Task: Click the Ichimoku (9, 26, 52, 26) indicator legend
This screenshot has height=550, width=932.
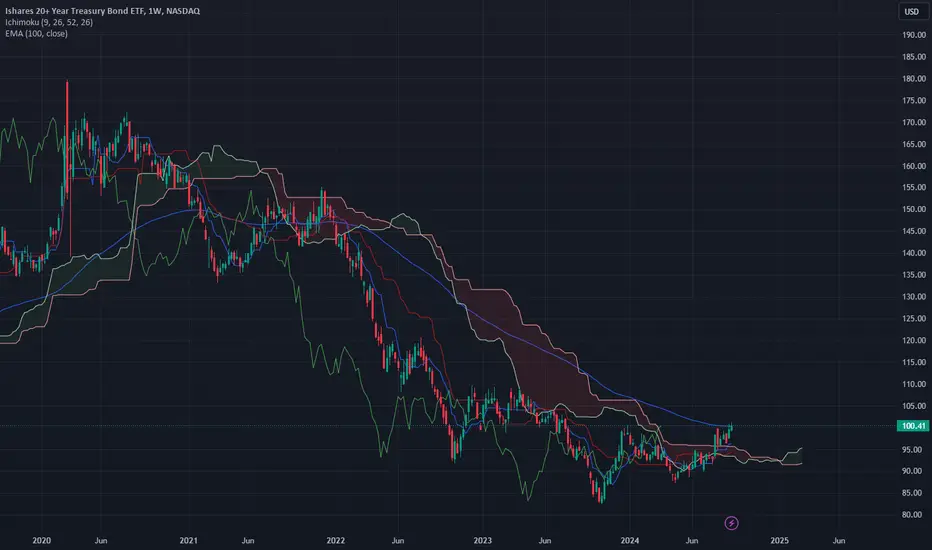Action: click(49, 22)
